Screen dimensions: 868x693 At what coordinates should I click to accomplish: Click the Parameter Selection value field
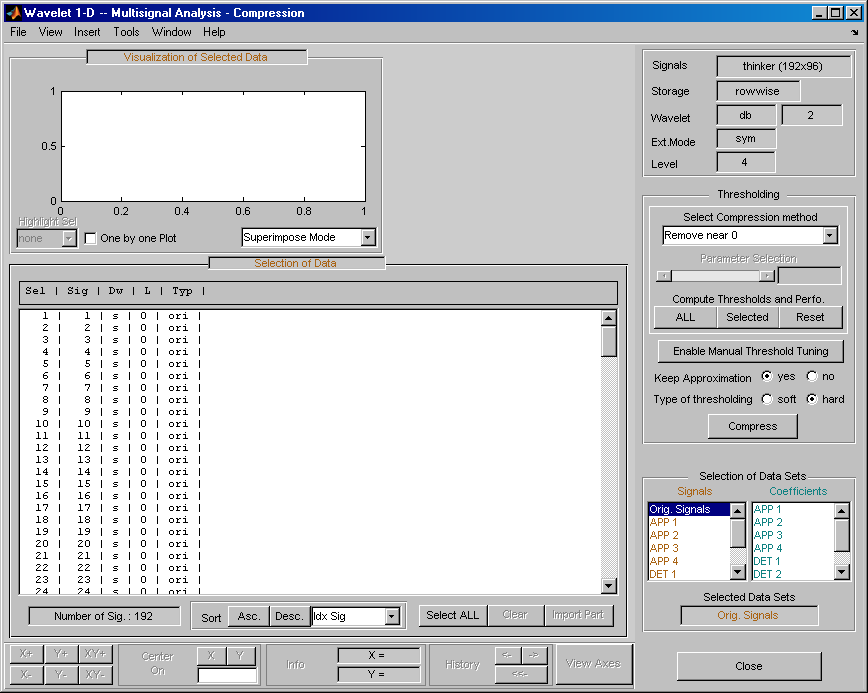point(810,276)
